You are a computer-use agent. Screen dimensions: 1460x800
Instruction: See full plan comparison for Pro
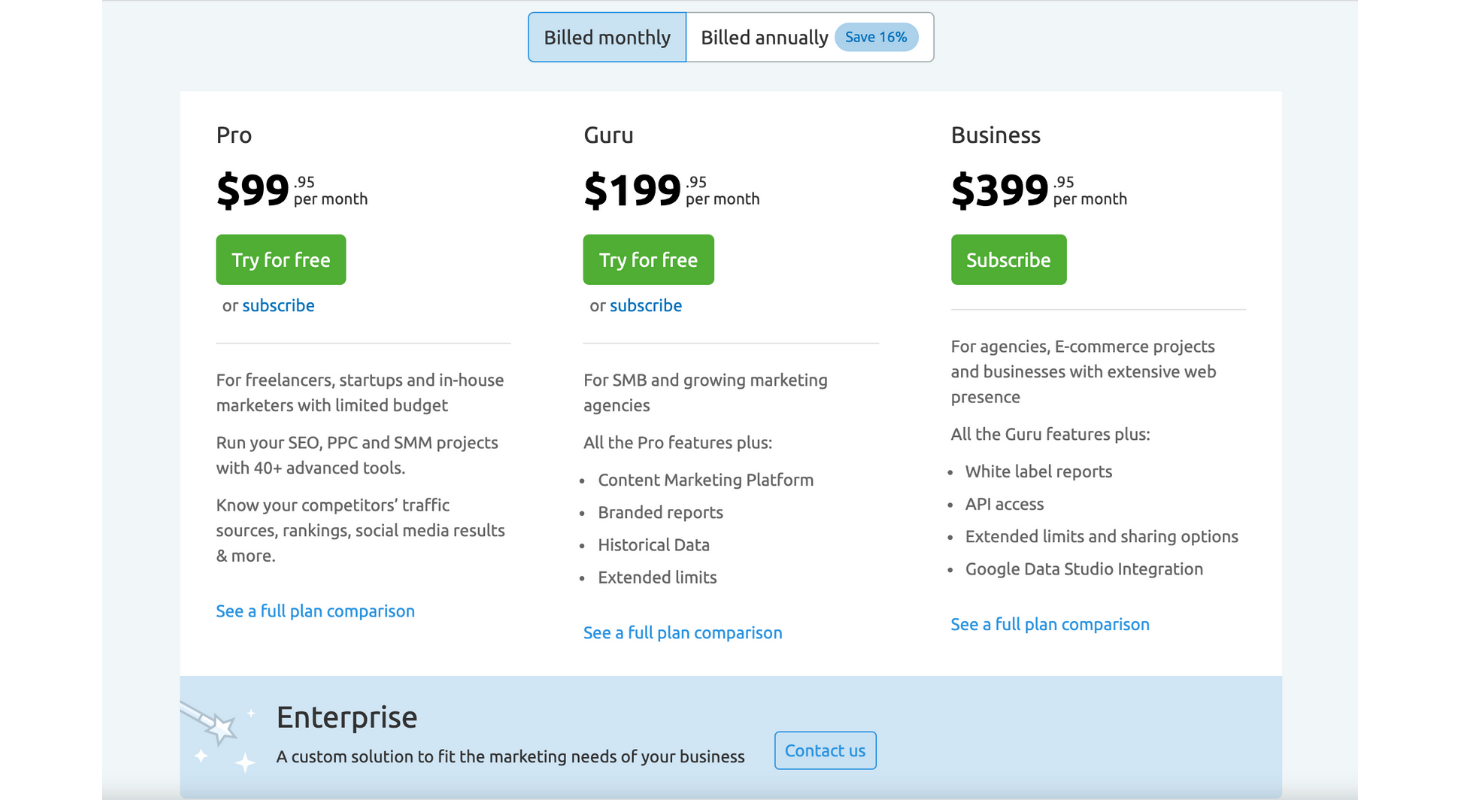pyautogui.click(x=315, y=611)
